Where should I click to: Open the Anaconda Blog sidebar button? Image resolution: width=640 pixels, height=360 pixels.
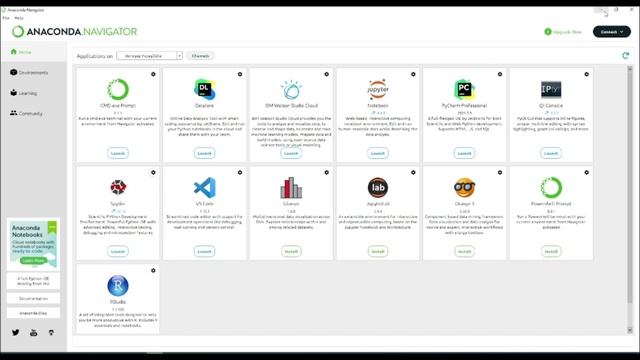coord(33,313)
